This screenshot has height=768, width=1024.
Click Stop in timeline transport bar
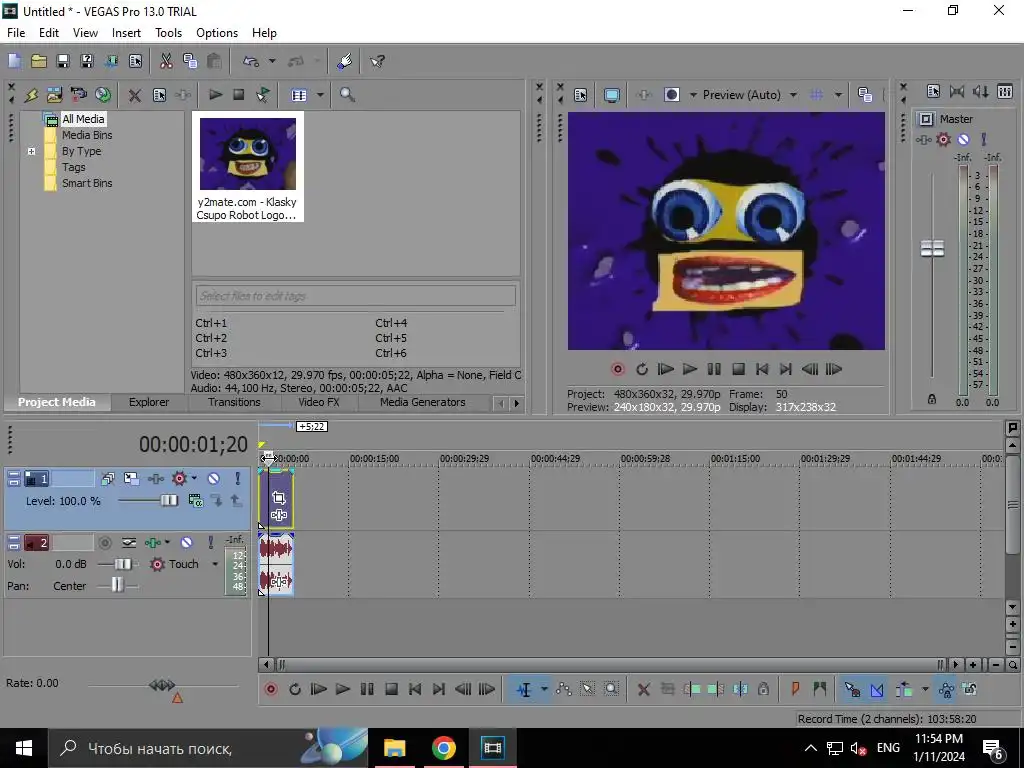391,690
